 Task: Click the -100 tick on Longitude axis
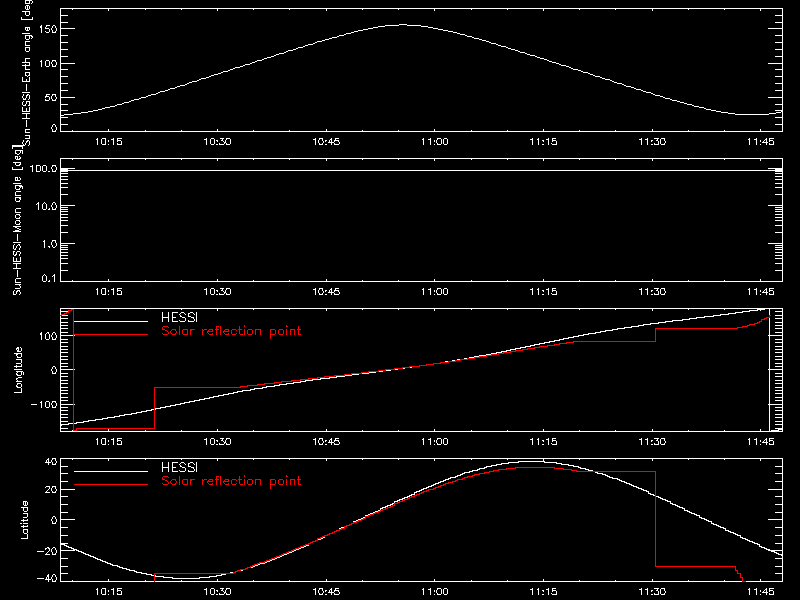click(44, 404)
